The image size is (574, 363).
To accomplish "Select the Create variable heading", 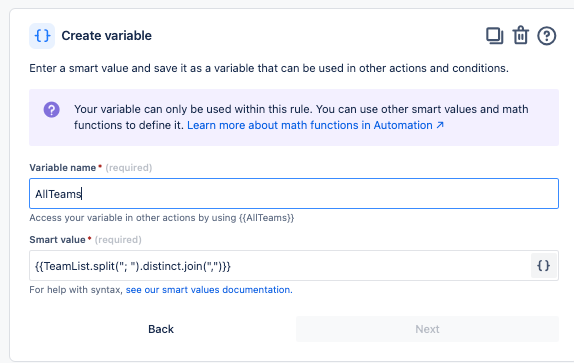I will click(107, 35).
